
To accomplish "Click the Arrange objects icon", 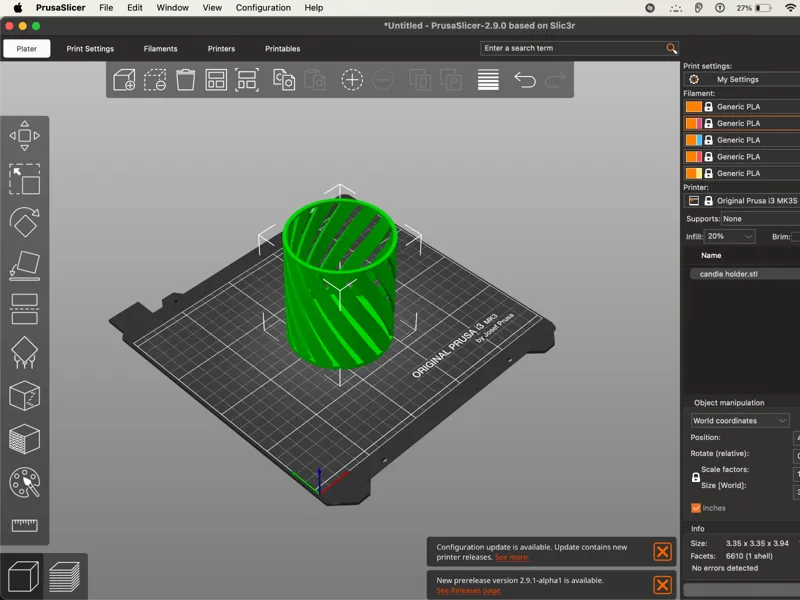I will pos(216,80).
